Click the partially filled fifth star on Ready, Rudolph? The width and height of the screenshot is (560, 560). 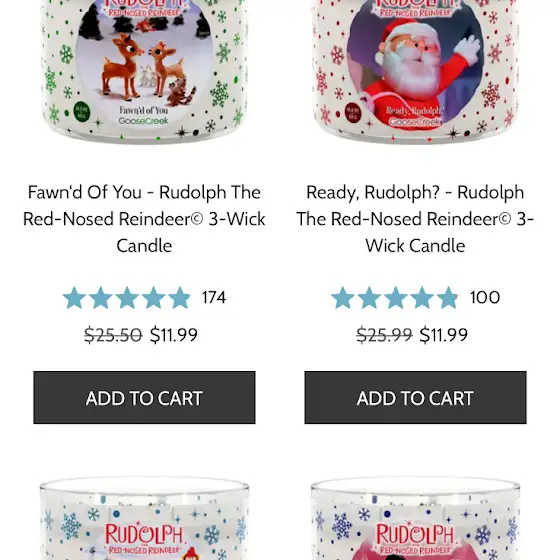(448, 298)
